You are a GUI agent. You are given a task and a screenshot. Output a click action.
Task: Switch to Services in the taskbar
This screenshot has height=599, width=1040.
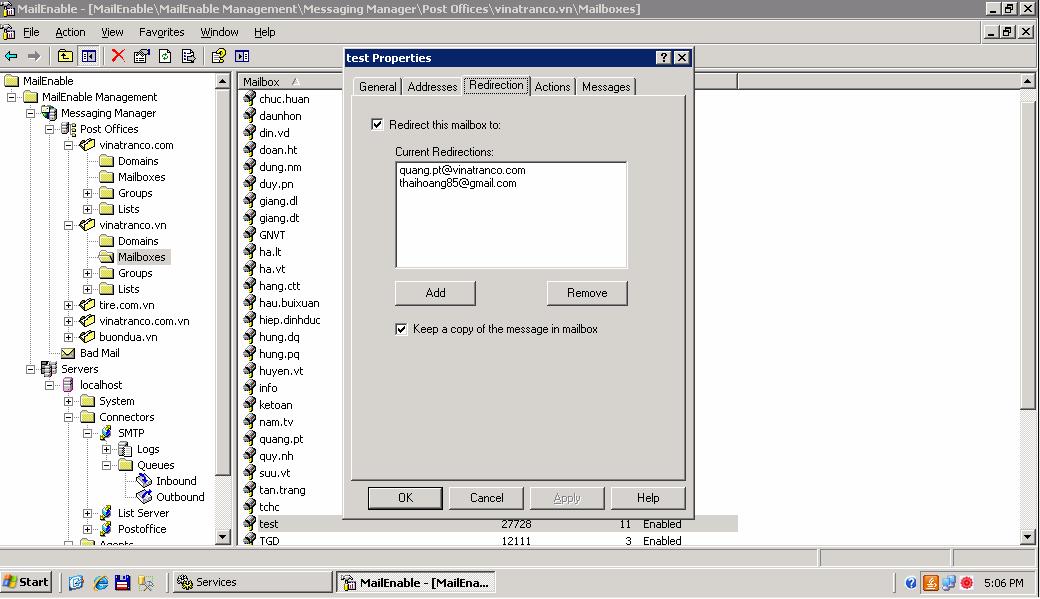(252, 582)
